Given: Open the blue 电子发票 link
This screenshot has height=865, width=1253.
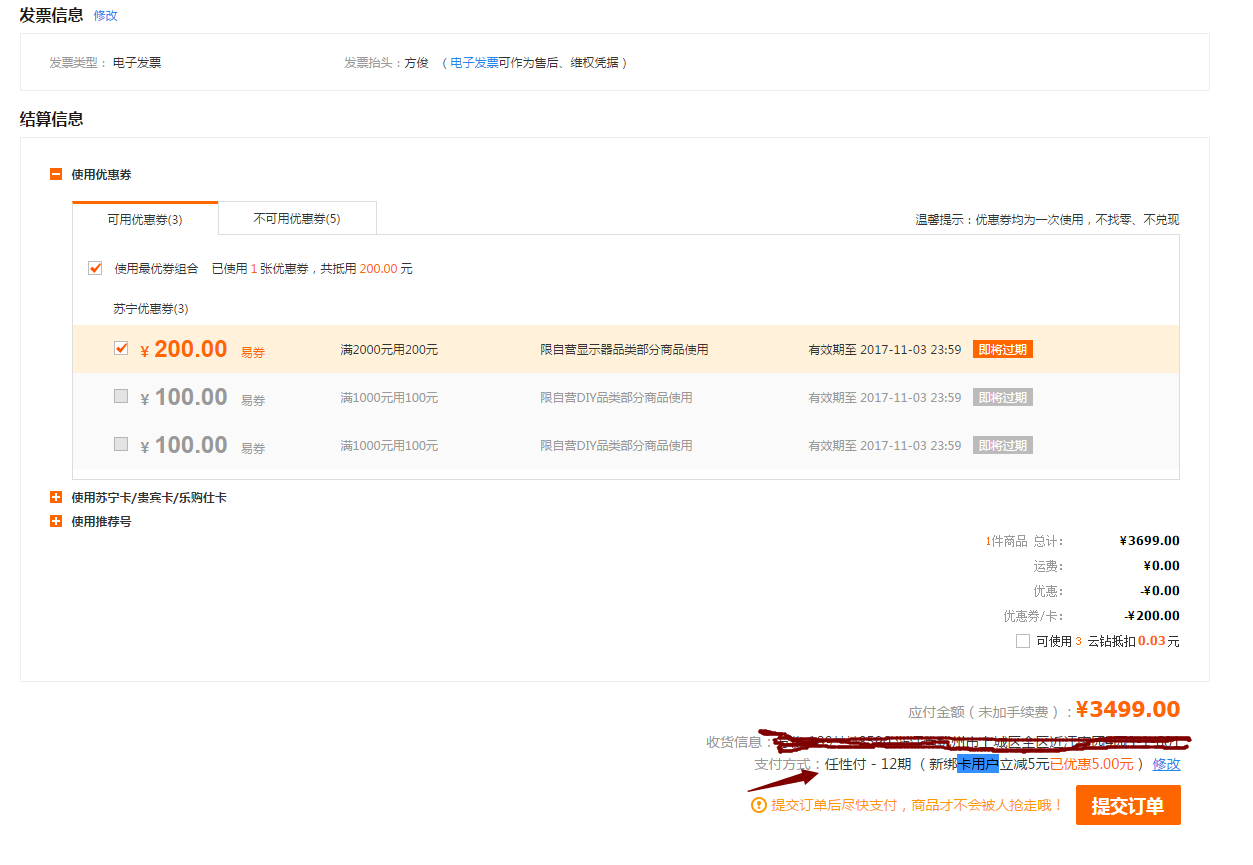Looking at the screenshot, I should pyautogui.click(x=475, y=62).
